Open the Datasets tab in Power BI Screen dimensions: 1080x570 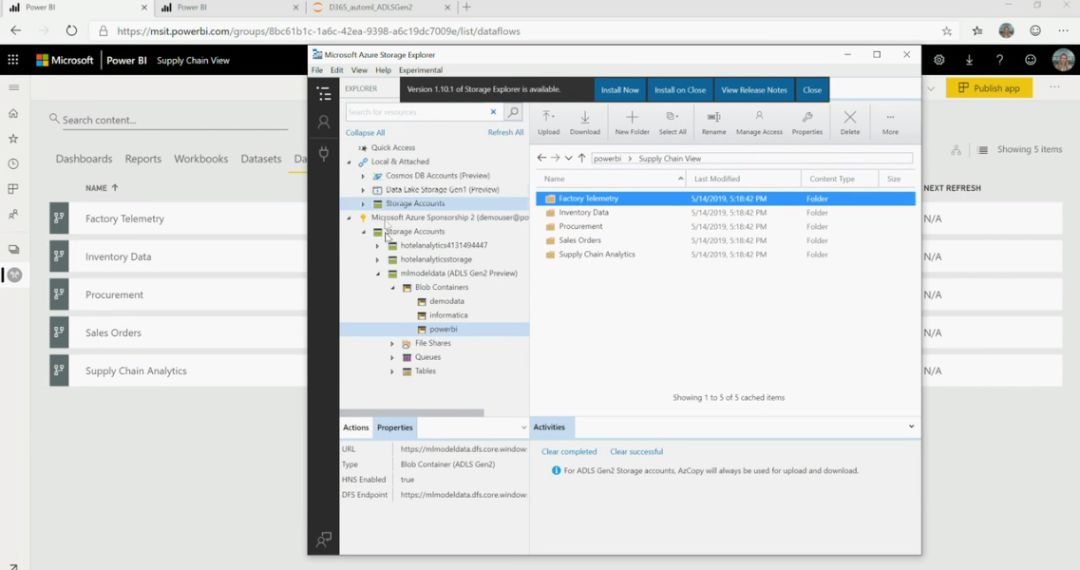click(261, 158)
